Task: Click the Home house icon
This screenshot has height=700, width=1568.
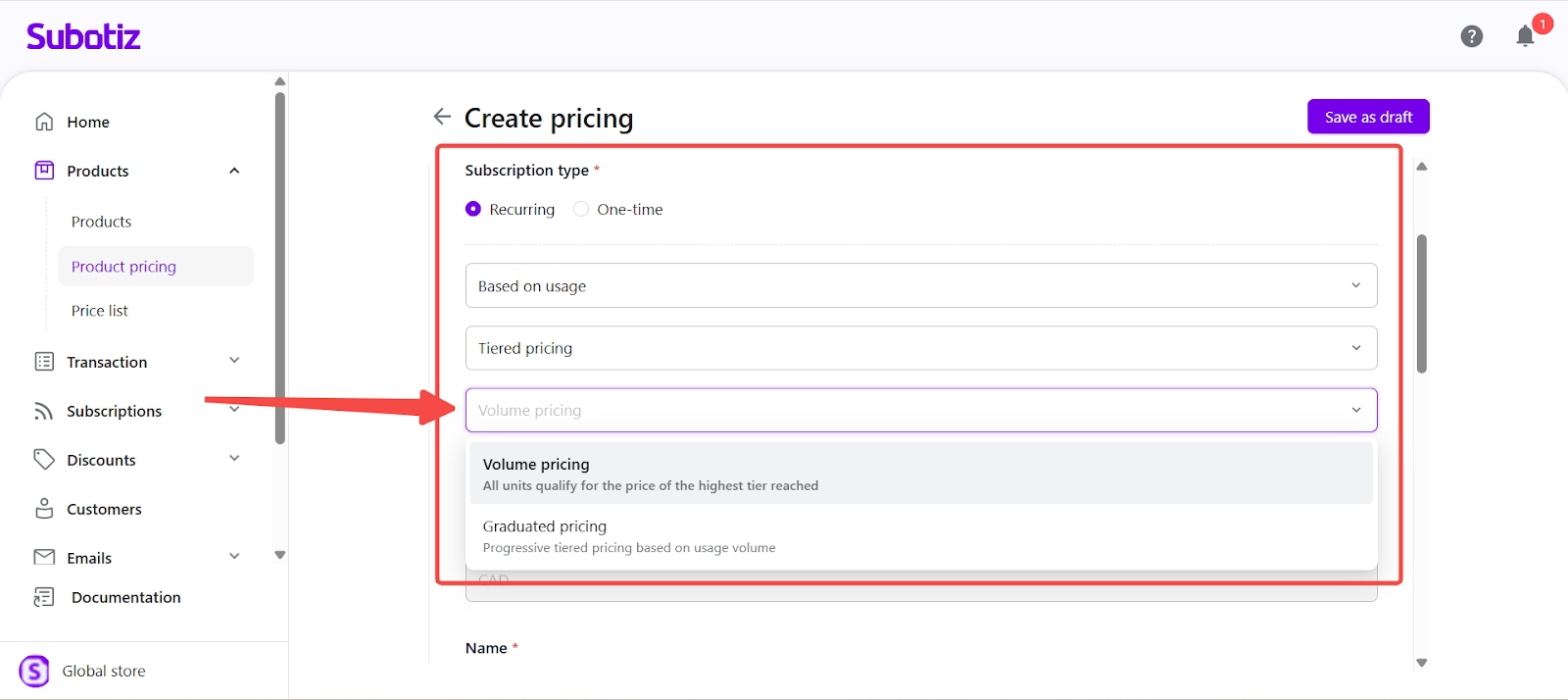Action: pyautogui.click(x=44, y=122)
